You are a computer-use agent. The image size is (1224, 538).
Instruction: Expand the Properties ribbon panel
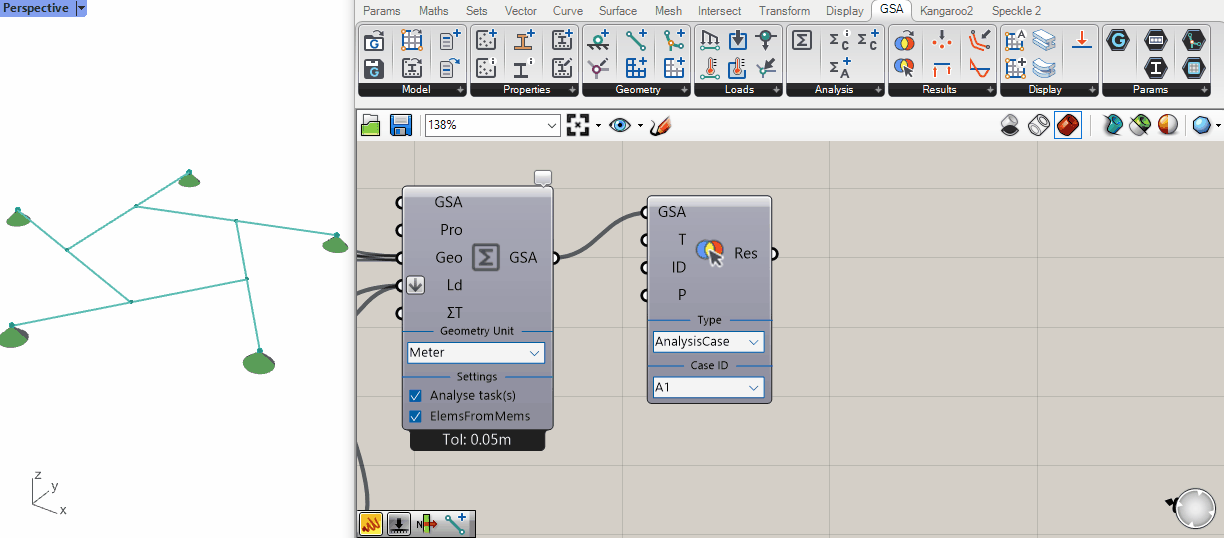pos(573,90)
